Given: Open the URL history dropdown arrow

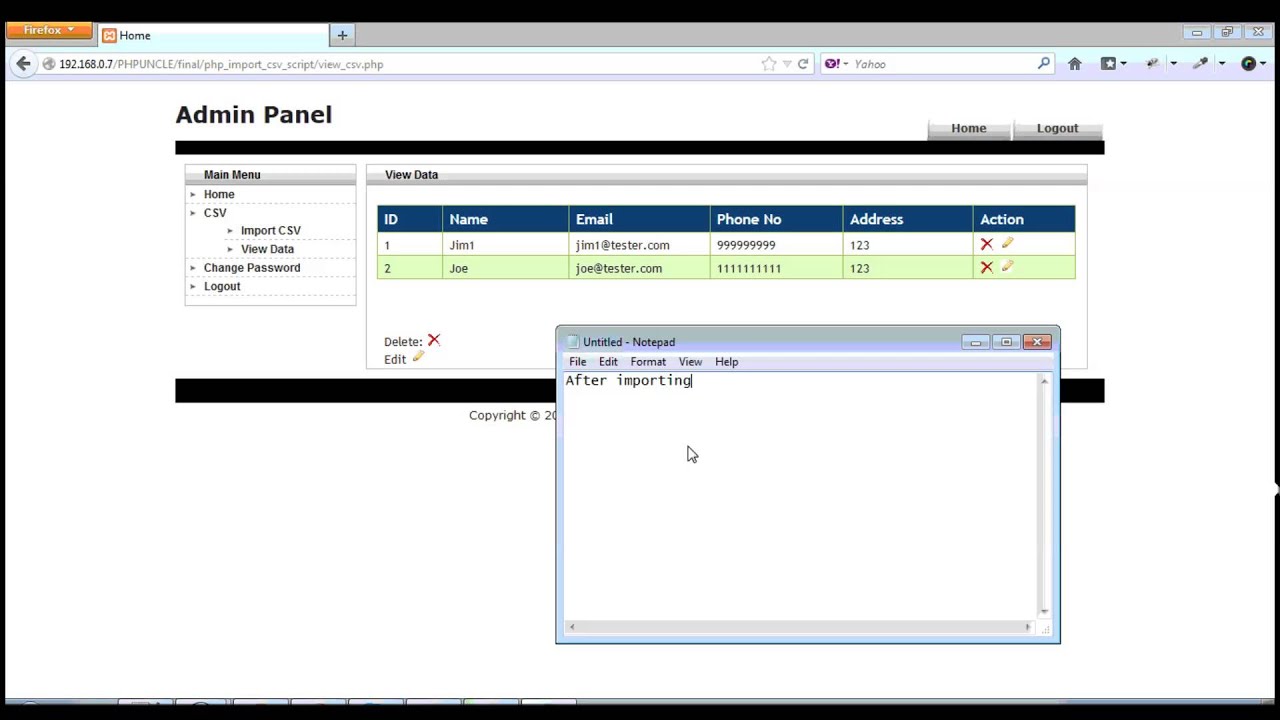Looking at the screenshot, I should [787, 64].
